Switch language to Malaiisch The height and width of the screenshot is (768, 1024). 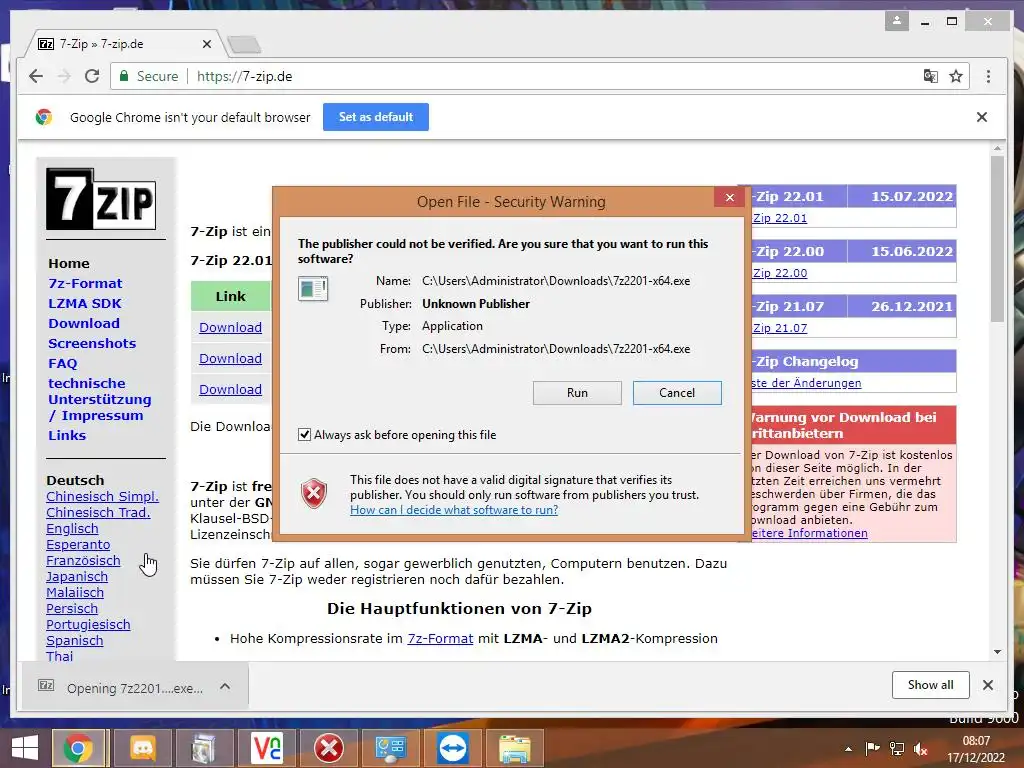74,592
